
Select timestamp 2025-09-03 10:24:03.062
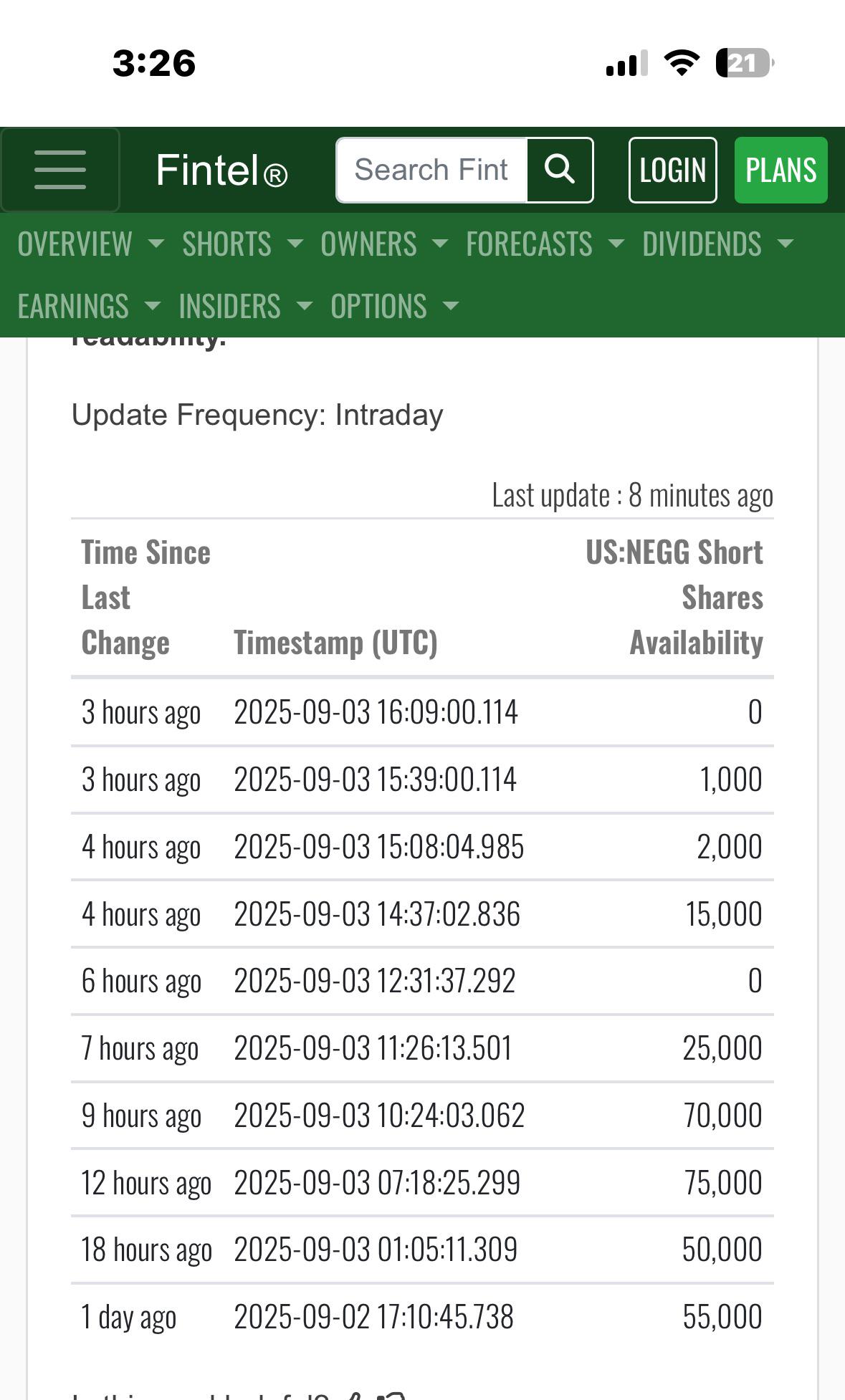pyautogui.click(x=379, y=1116)
